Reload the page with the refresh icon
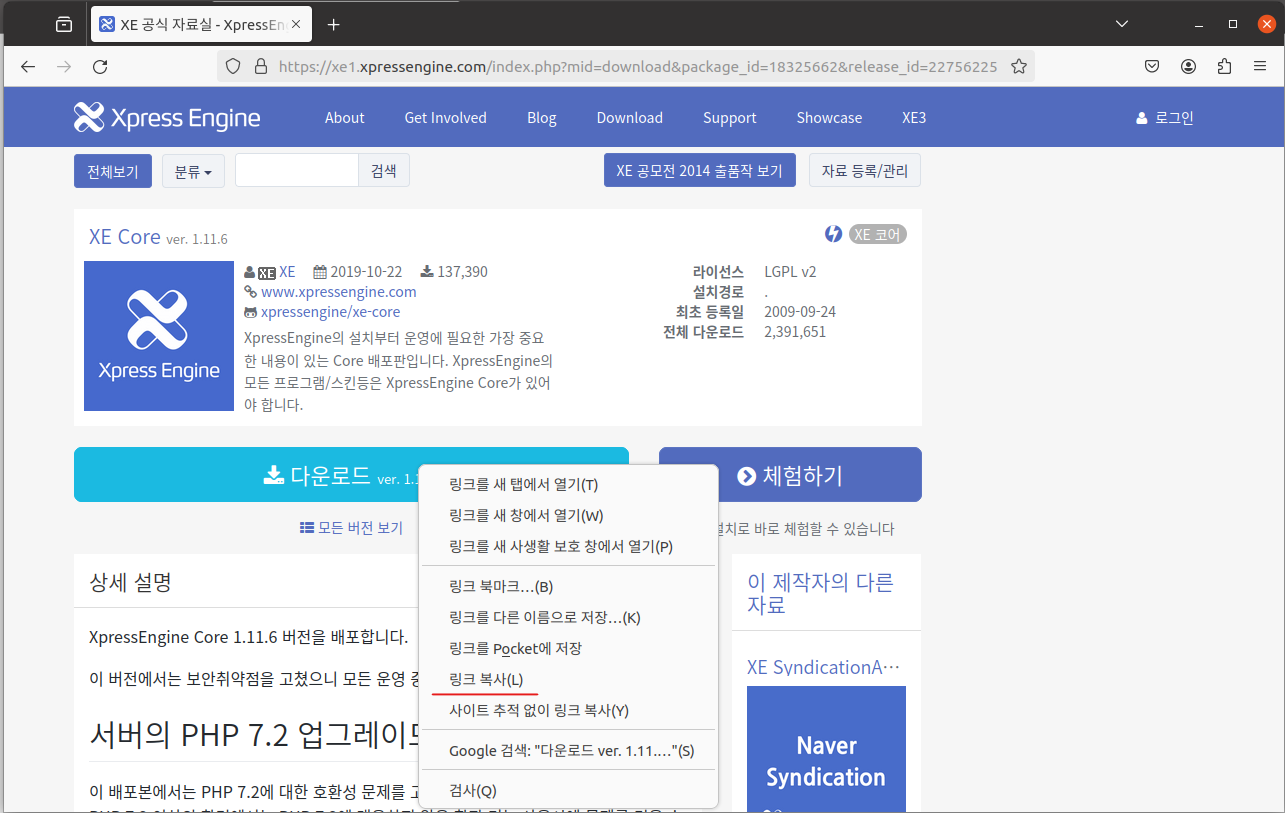The image size is (1285, 813). click(100, 67)
